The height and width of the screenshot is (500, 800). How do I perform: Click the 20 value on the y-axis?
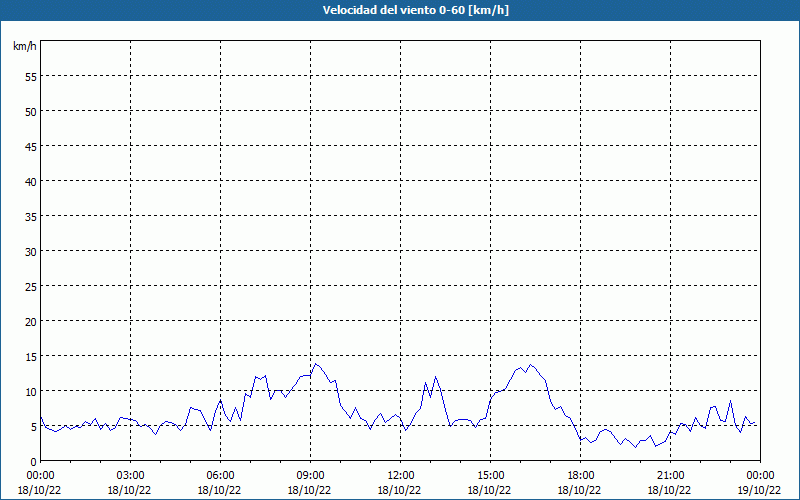(31, 321)
